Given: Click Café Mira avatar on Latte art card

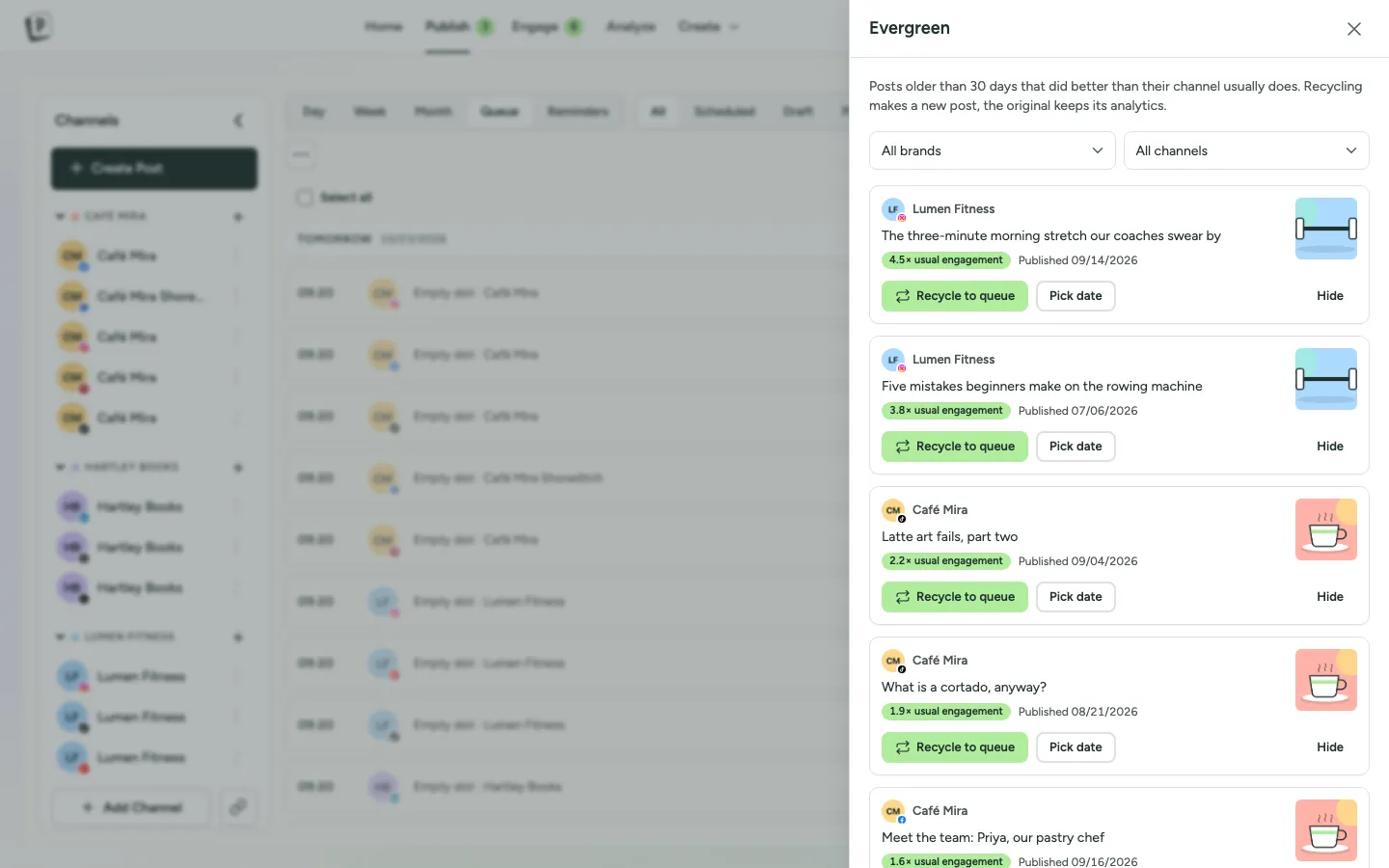Looking at the screenshot, I should pyautogui.click(x=893, y=510).
